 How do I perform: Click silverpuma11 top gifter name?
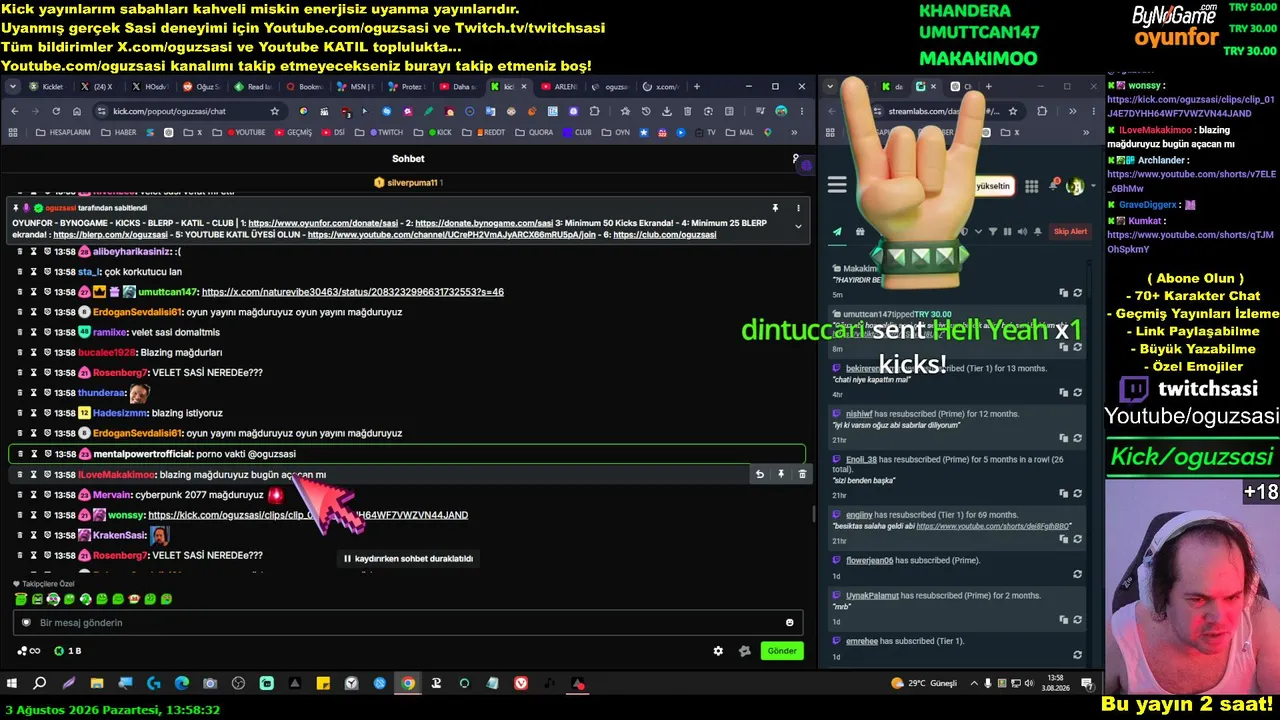coord(412,183)
